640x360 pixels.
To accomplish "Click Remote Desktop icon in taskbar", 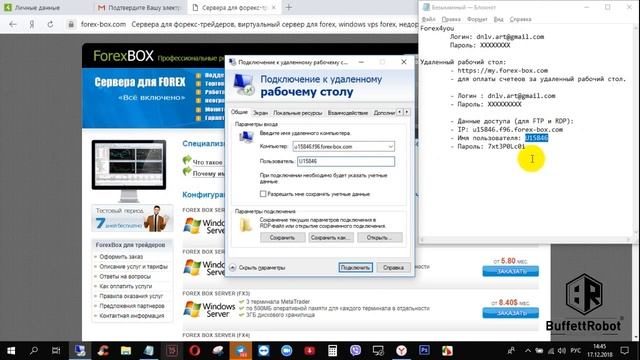I will [x=80, y=351].
